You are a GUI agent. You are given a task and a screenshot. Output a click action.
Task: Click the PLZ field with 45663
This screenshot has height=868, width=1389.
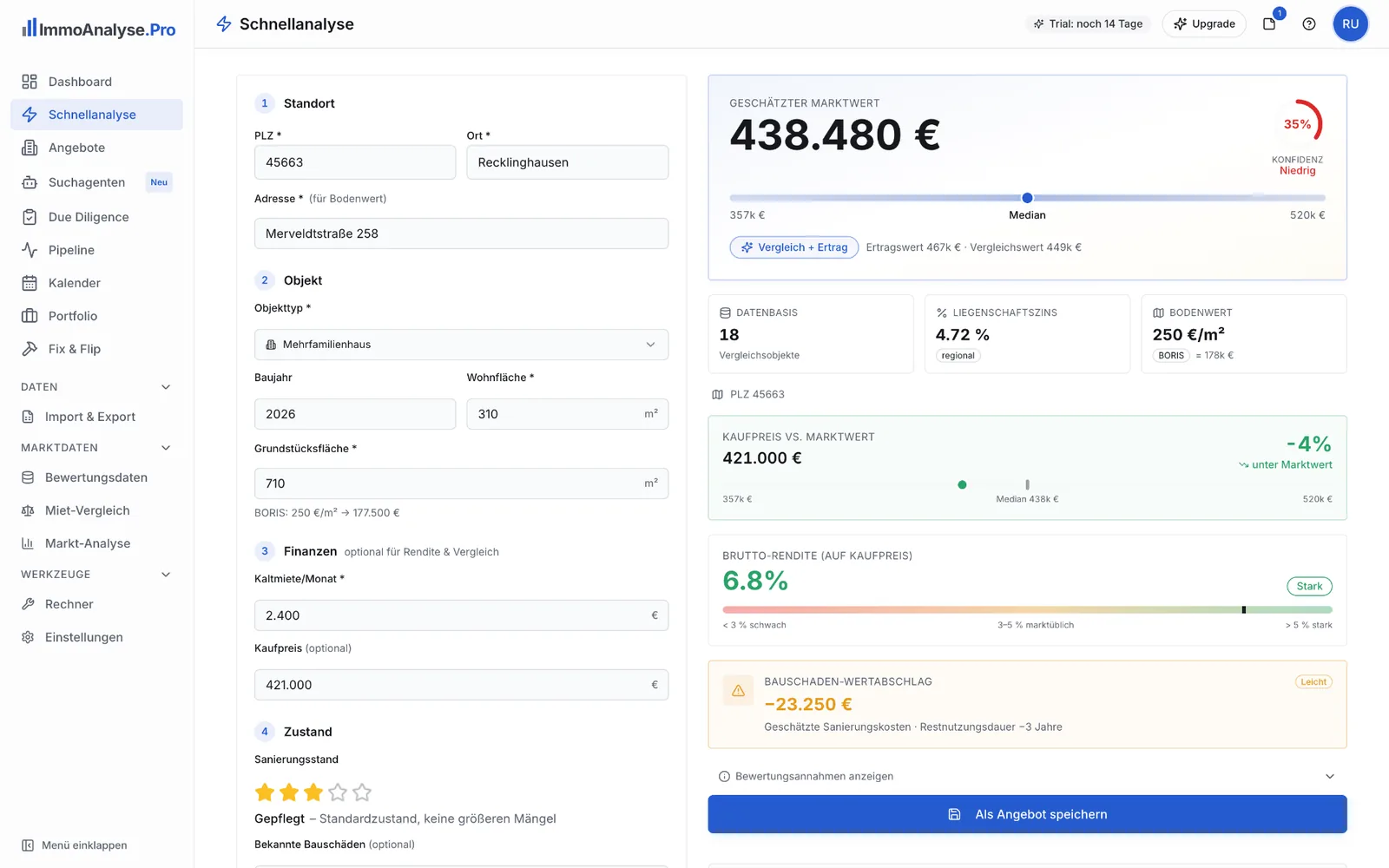(355, 162)
